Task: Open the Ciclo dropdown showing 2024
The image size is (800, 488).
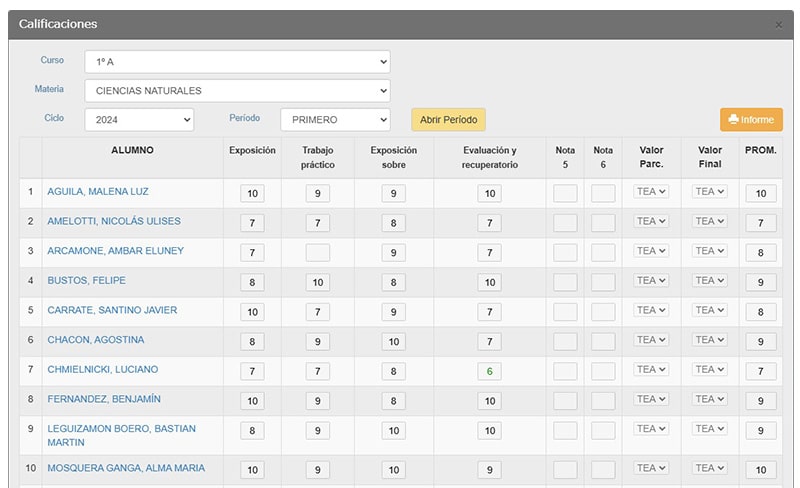Action: click(139, 120)
